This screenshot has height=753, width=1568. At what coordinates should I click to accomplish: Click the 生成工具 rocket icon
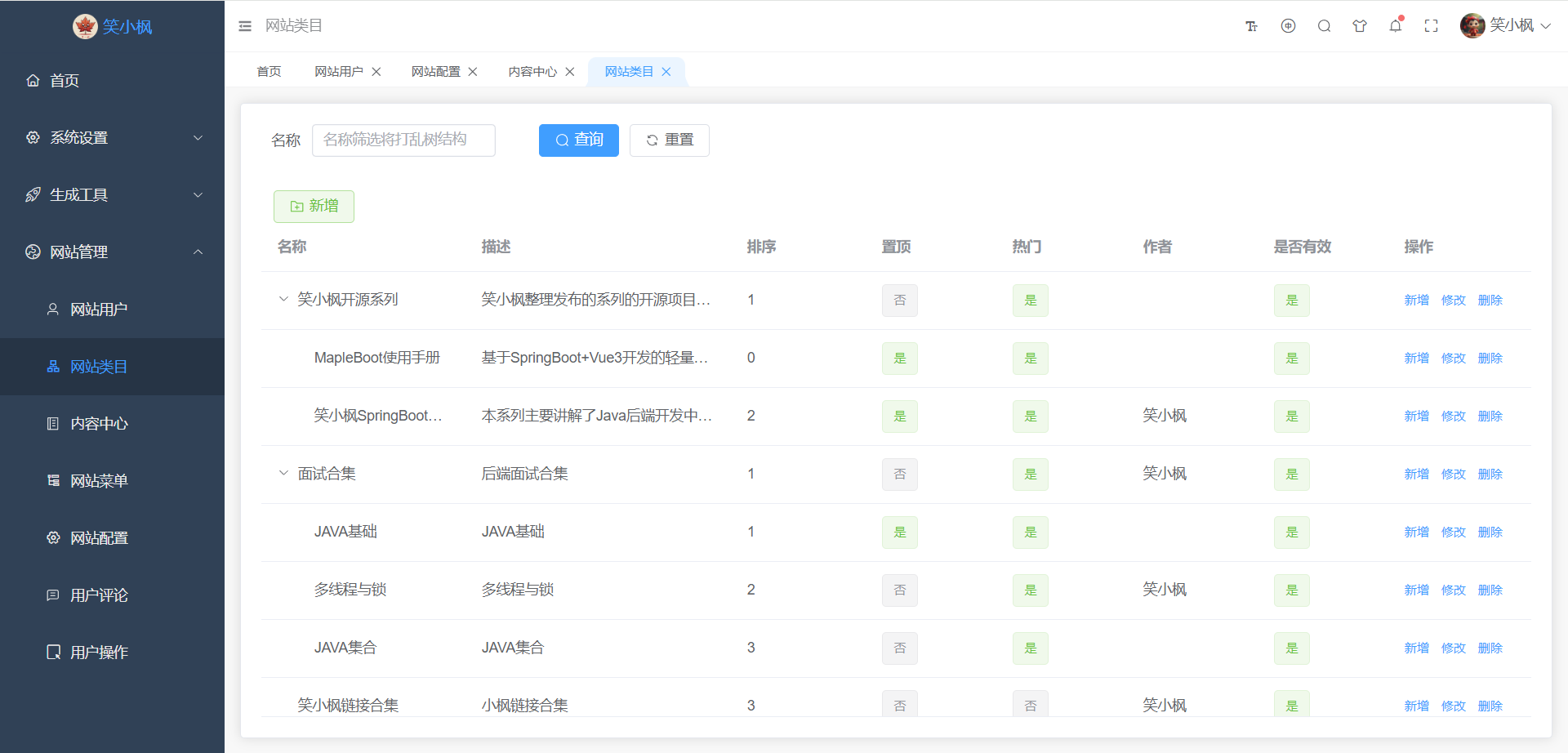(x=33, y=194)
